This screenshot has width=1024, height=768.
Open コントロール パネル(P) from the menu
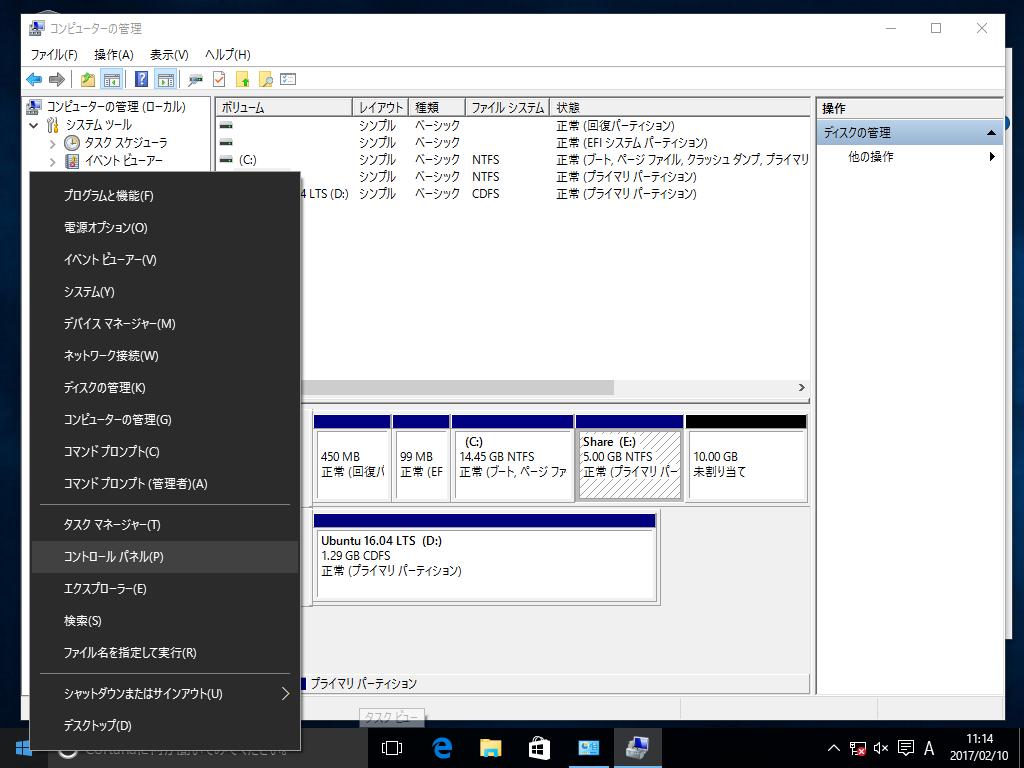pos(165,556)
